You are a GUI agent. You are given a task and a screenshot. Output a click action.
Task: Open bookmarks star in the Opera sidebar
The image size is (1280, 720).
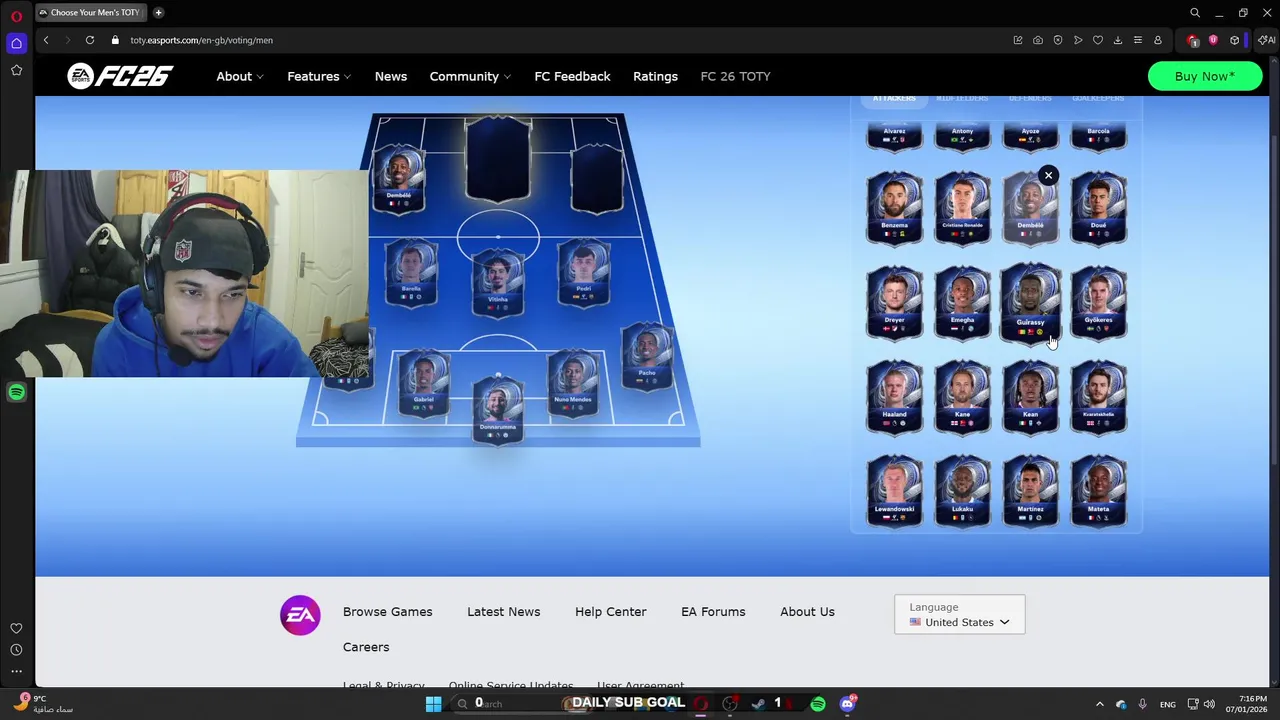coord(16,70)
